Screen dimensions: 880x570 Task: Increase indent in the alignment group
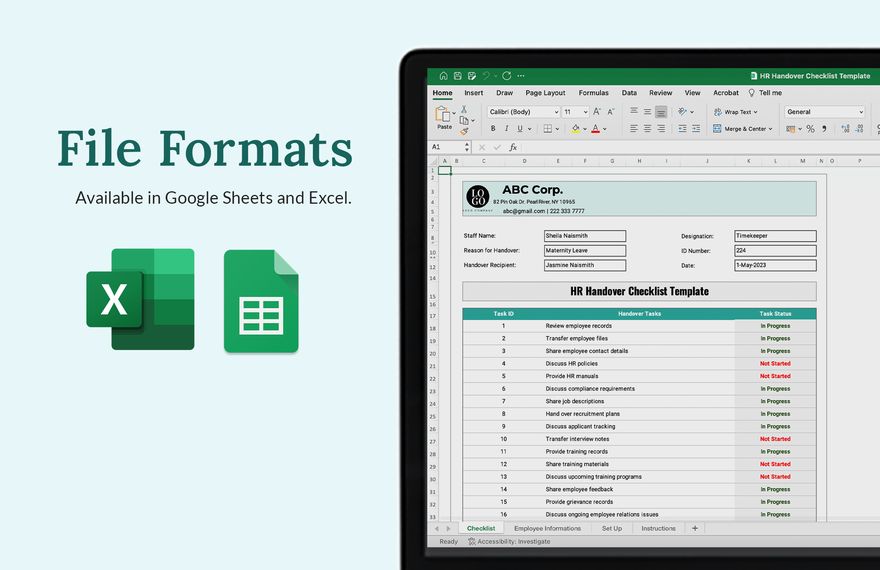pos(696,129)
